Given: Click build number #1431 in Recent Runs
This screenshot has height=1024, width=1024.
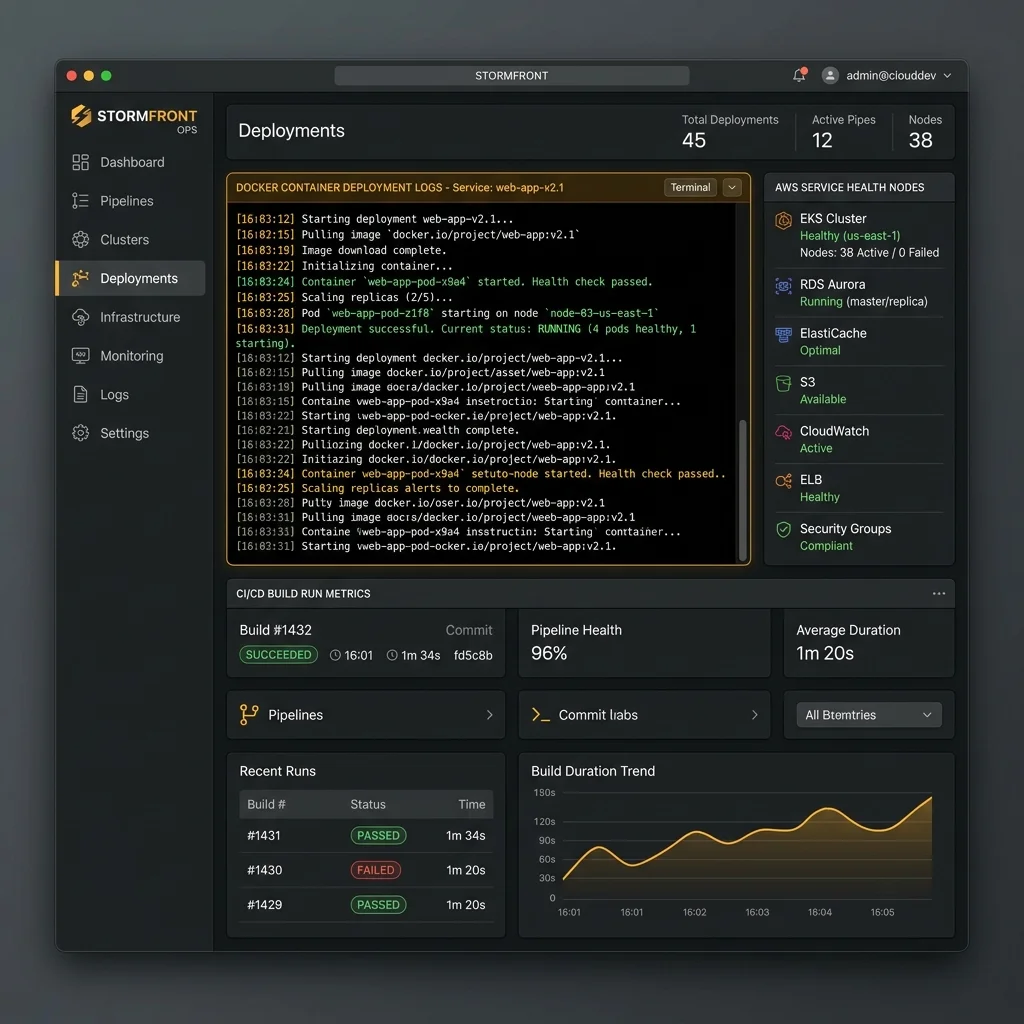Looking at the screenshot, I should click(264, 835).
